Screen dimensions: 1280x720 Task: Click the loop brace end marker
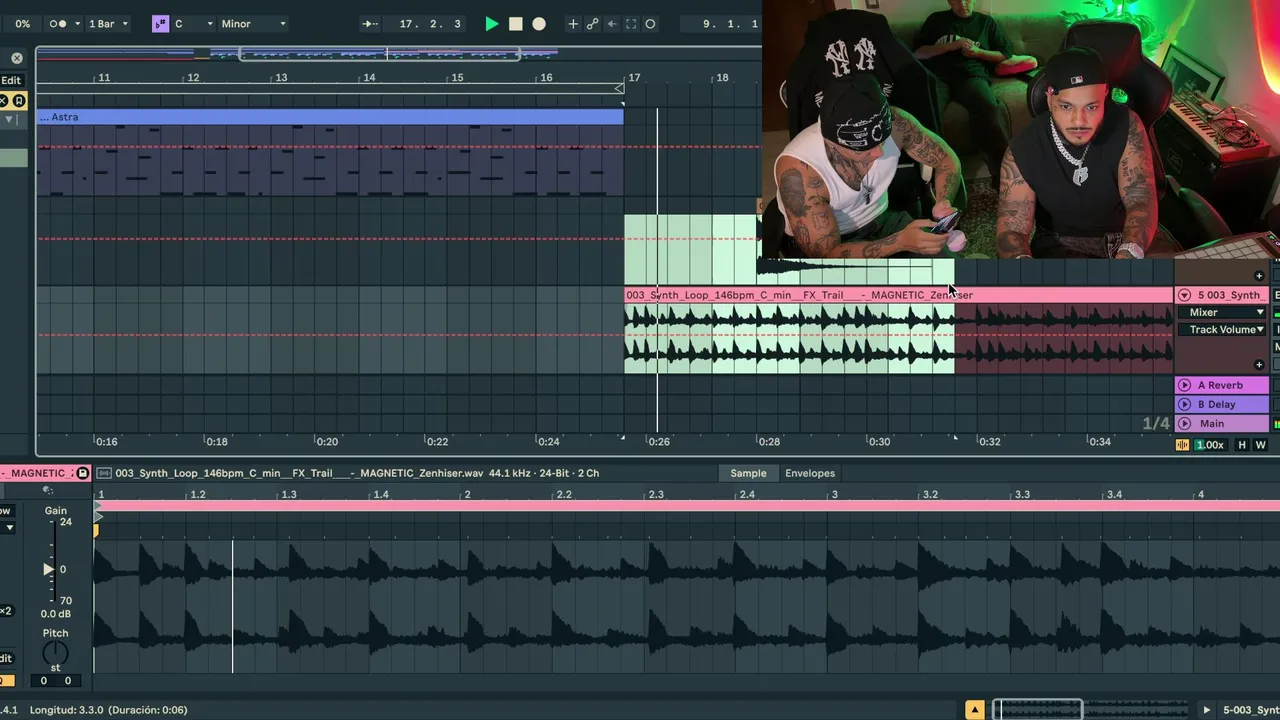(x=619, y=89)
